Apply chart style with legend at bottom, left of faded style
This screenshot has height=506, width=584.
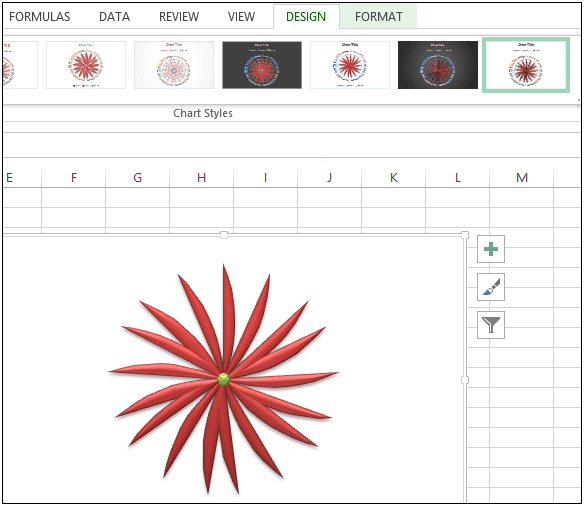pos(86,65)
